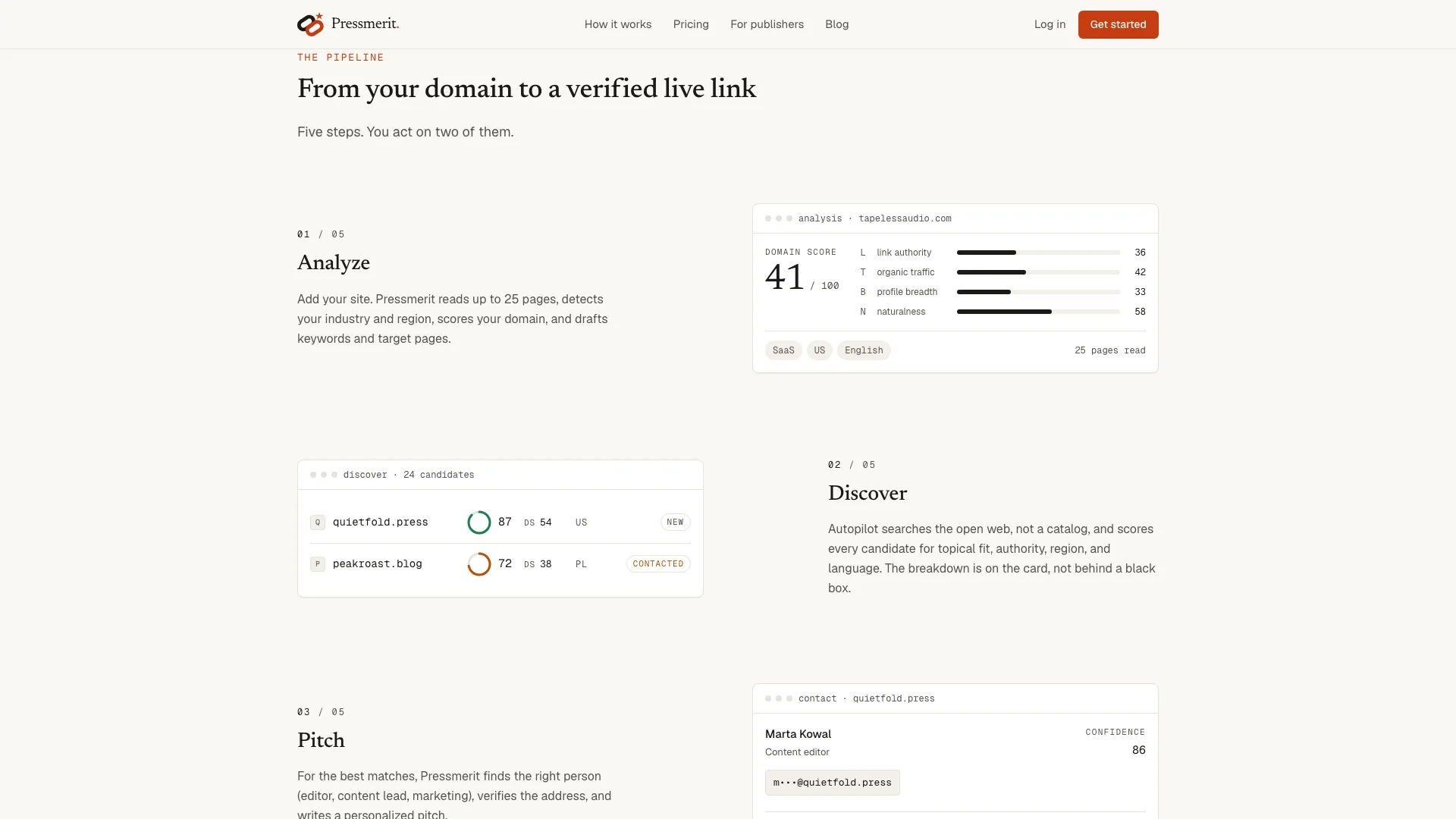
Task: Open the How it works page
Action: 618,24
